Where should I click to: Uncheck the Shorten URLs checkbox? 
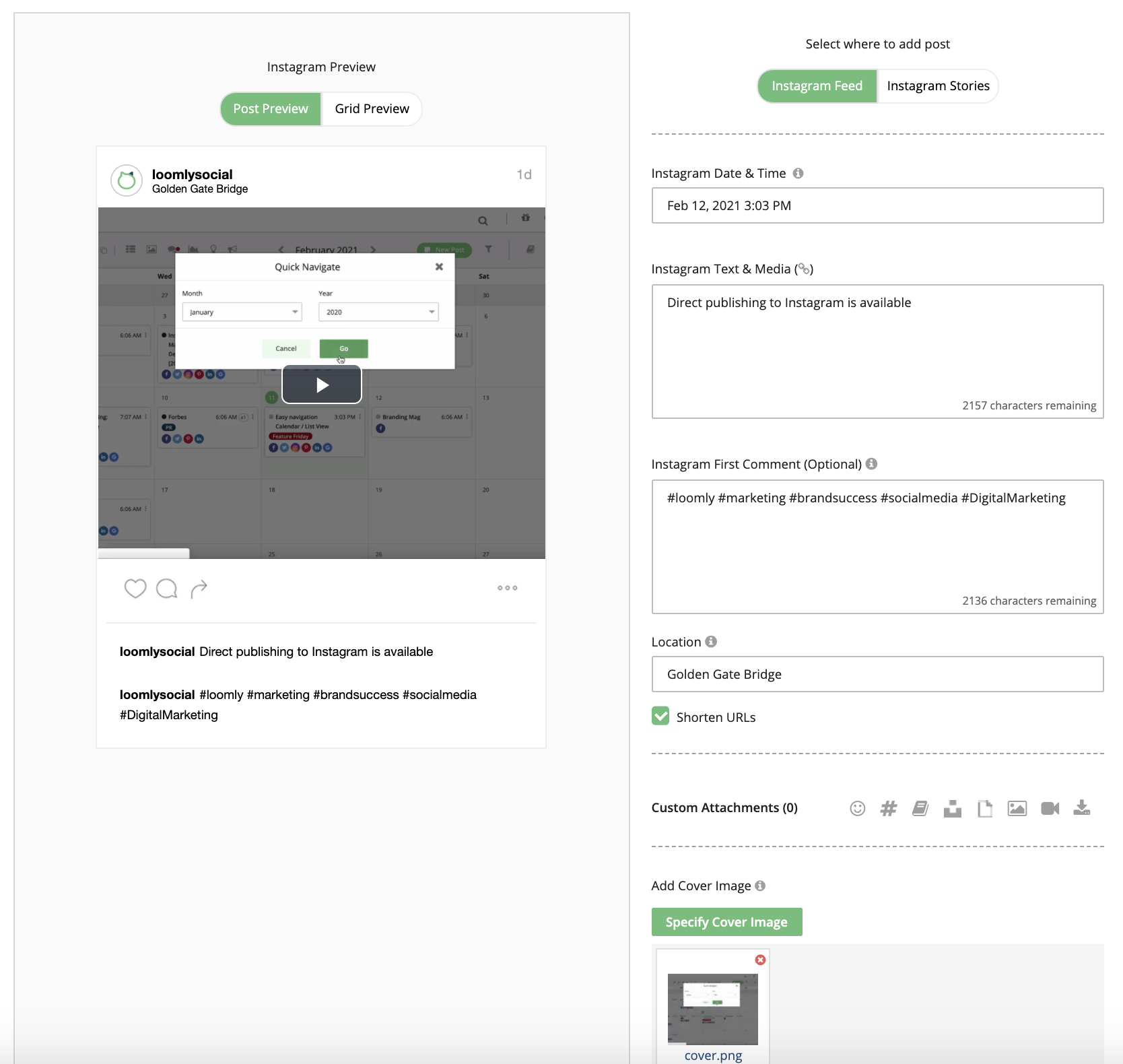pos(660,716)
